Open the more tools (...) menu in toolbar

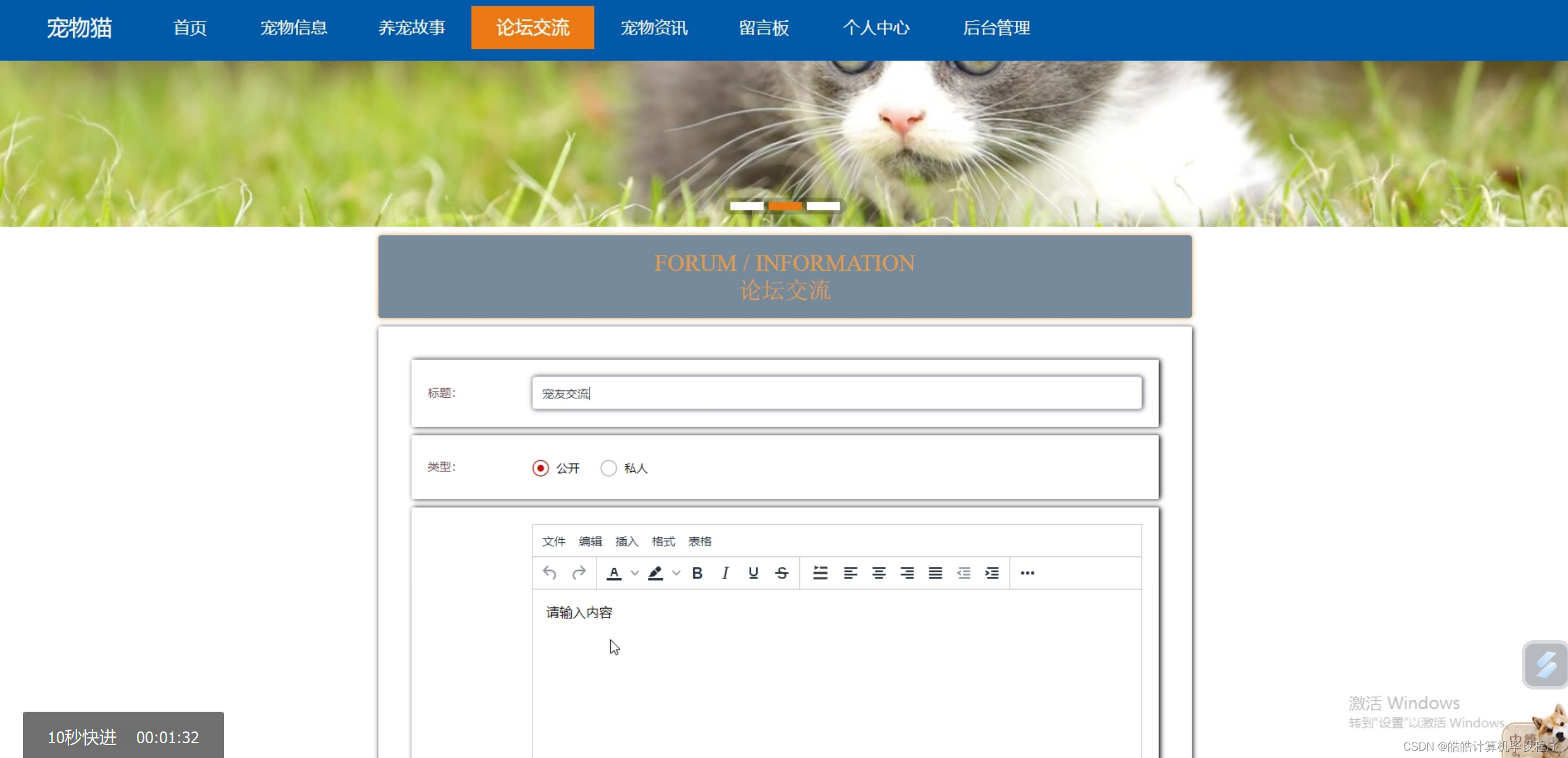click(1028, 573)
